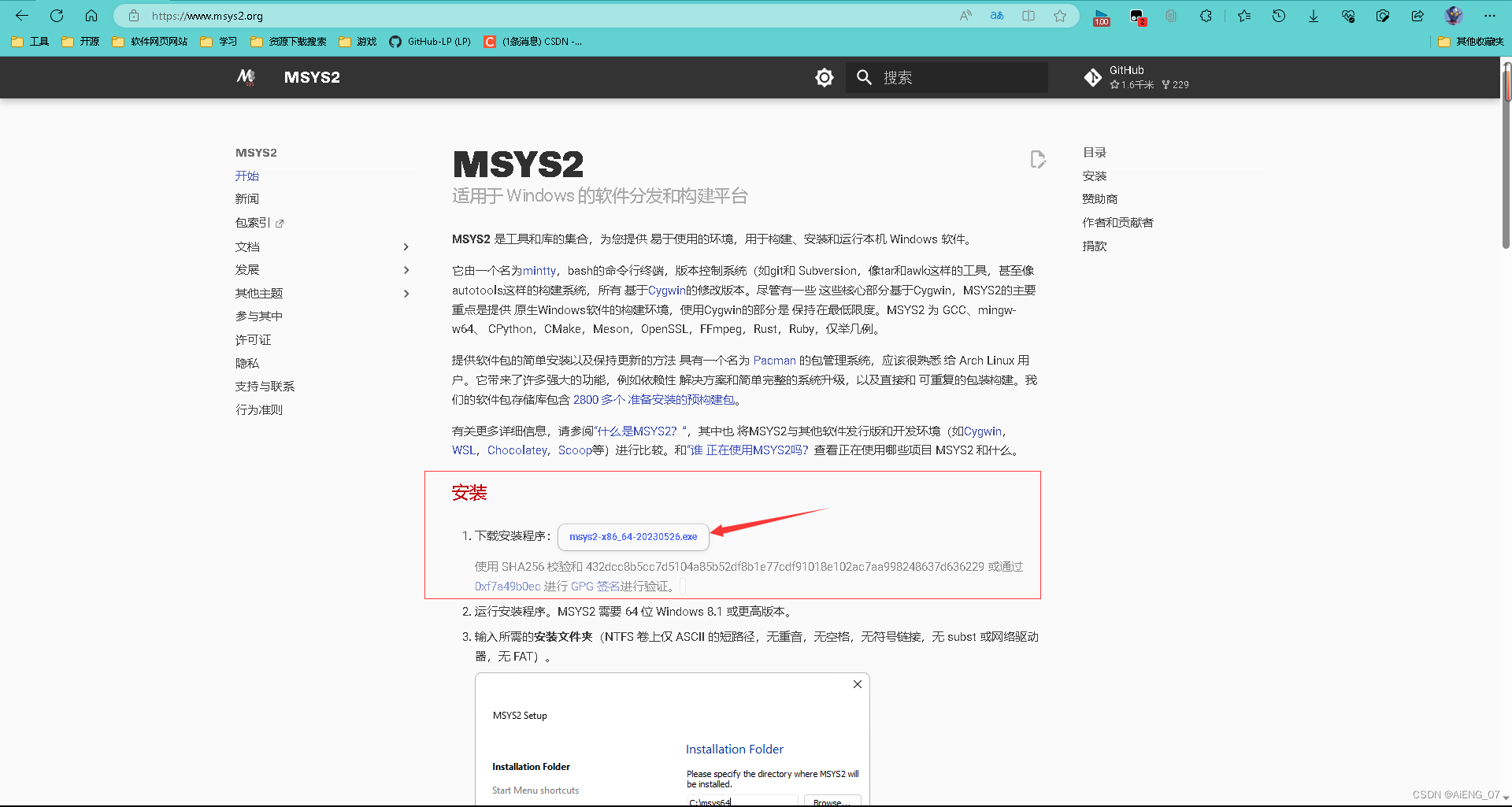1512x807 pixels.
Task: Open the Extensions puzzle piece menu
Action: coord(1206,16)
